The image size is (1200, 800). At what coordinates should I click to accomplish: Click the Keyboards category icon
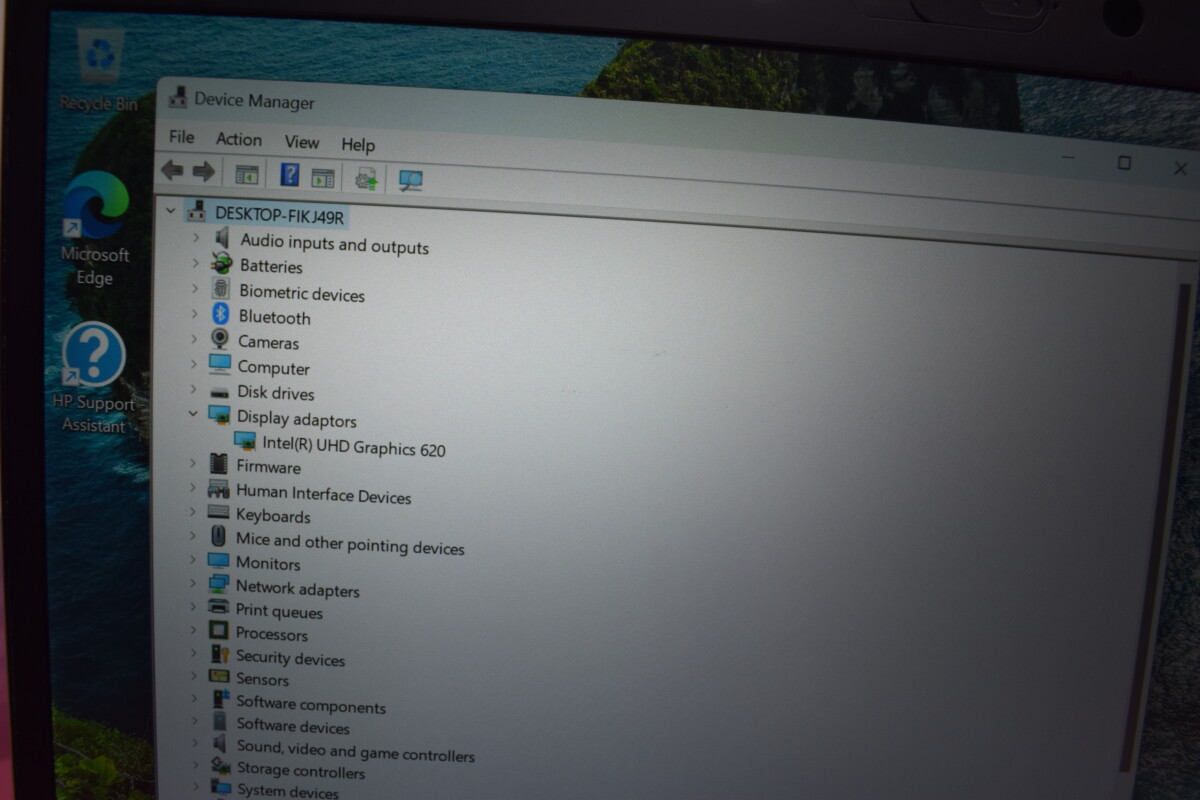(218, 513)
